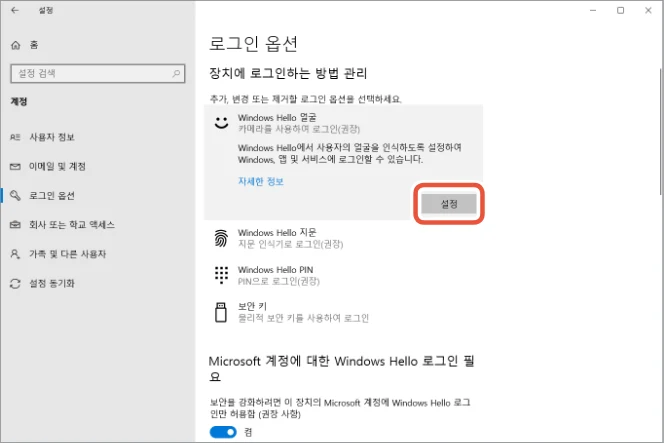Open the home (홈) icon
The width and height of the screenshot is (664, 443).
[x=16, y=45]
